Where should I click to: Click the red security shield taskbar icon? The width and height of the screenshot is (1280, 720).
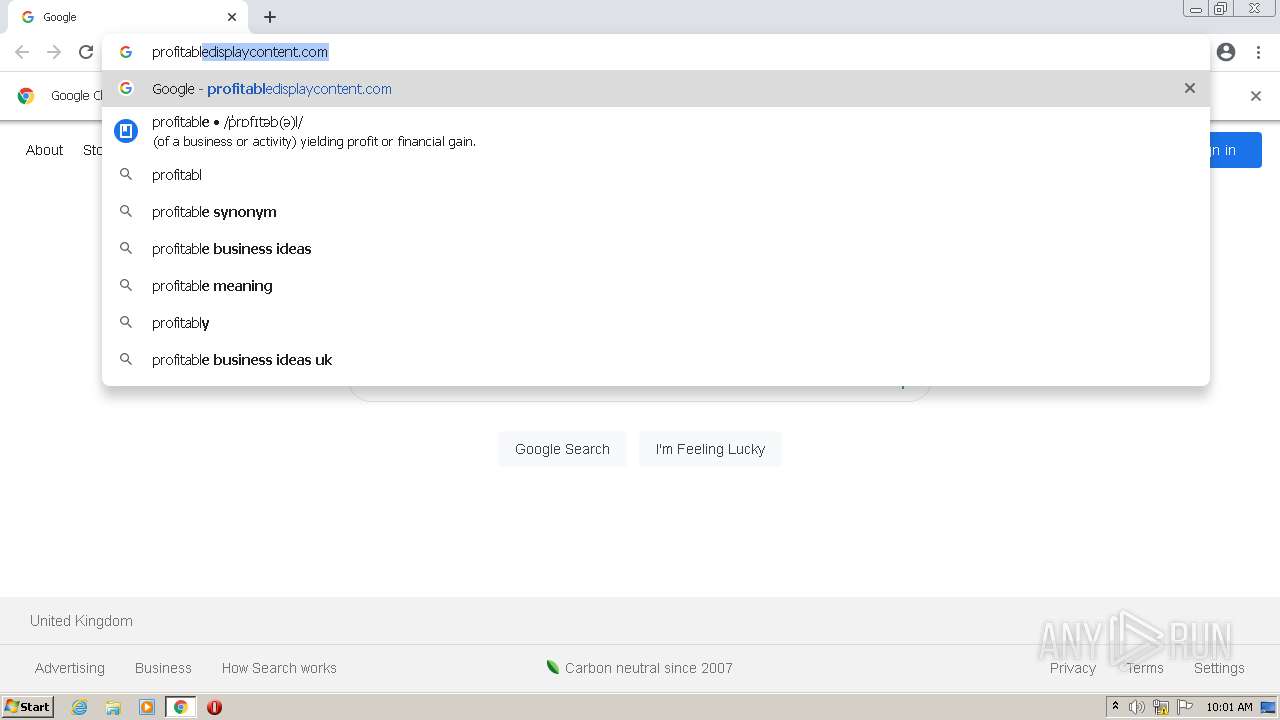tap(214, 707)
